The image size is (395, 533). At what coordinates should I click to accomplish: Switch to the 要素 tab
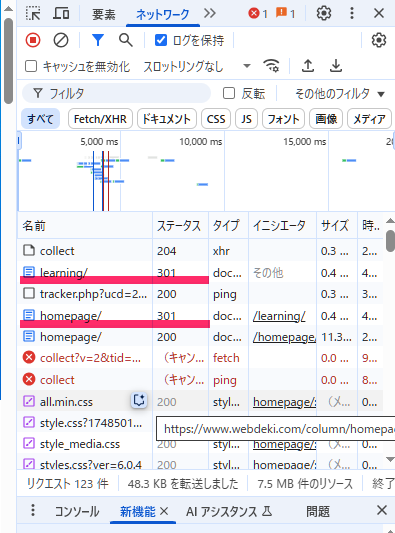coord(104,14)
